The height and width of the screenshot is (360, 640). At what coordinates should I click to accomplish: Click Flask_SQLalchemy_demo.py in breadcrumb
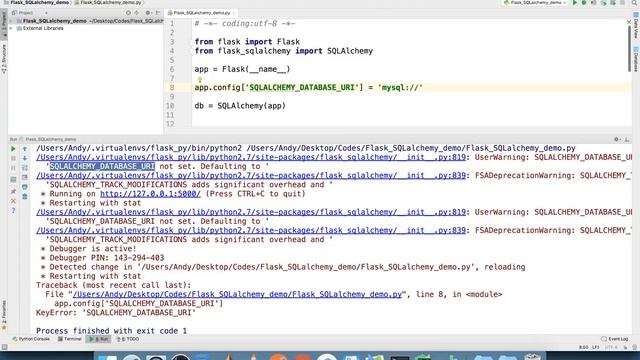coord(109,2)
